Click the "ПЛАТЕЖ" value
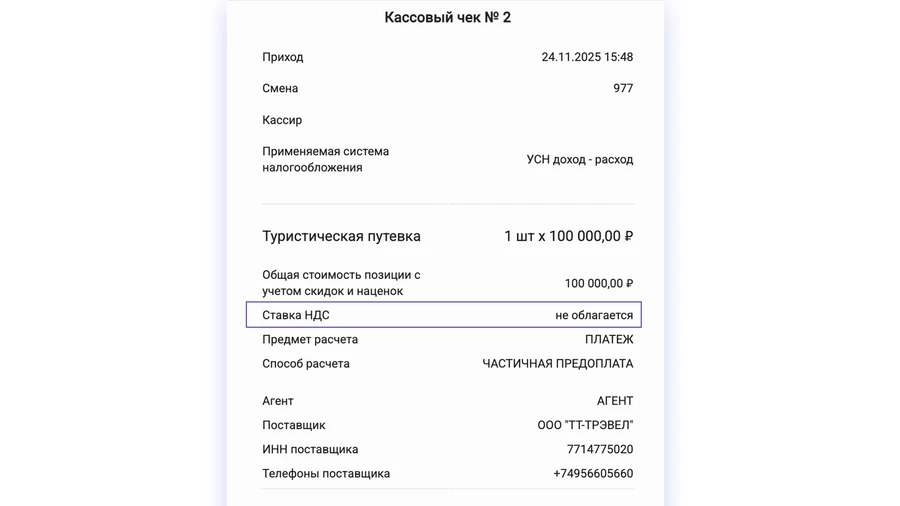Screen dimensions: 900x506 coord(609,340)
